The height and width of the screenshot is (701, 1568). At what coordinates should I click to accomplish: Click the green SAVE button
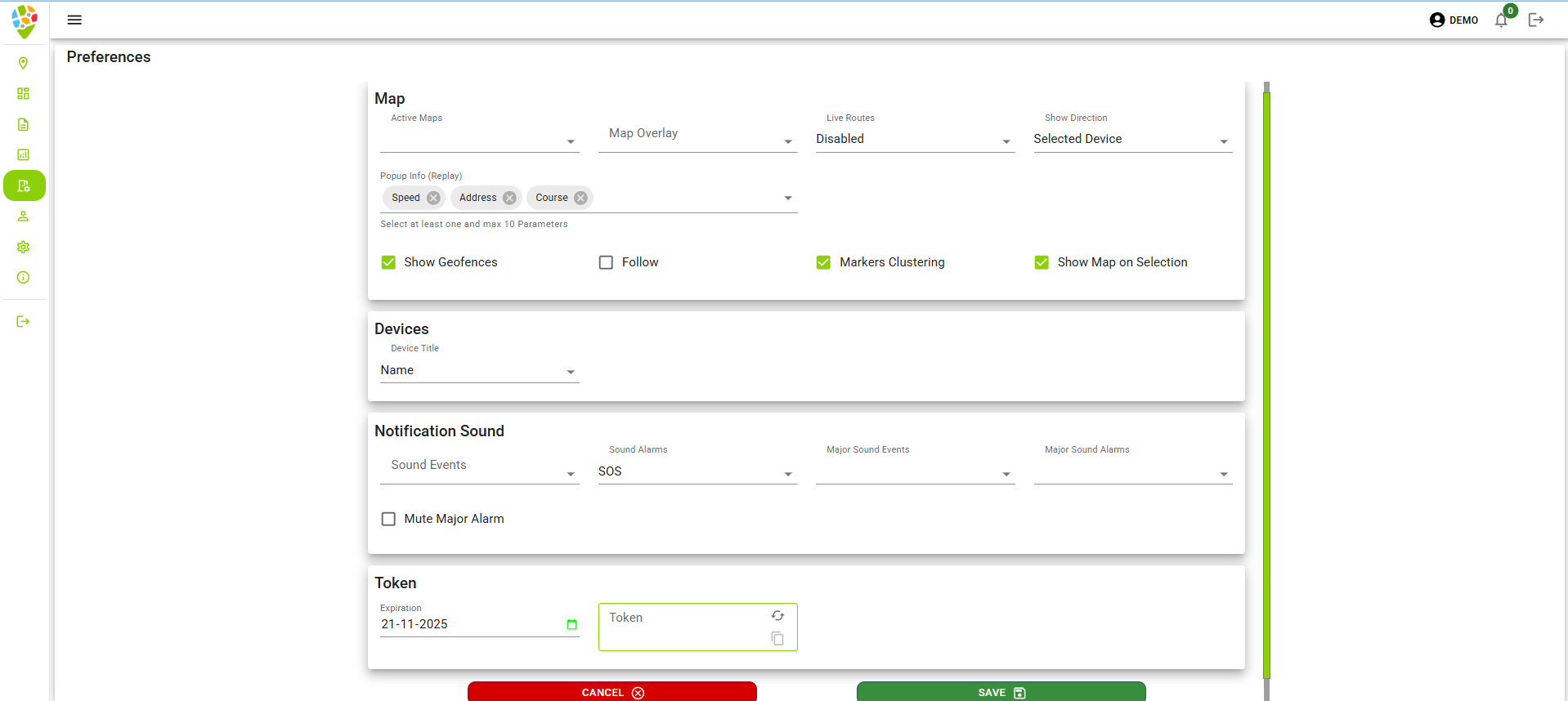tap(1001, 692)
